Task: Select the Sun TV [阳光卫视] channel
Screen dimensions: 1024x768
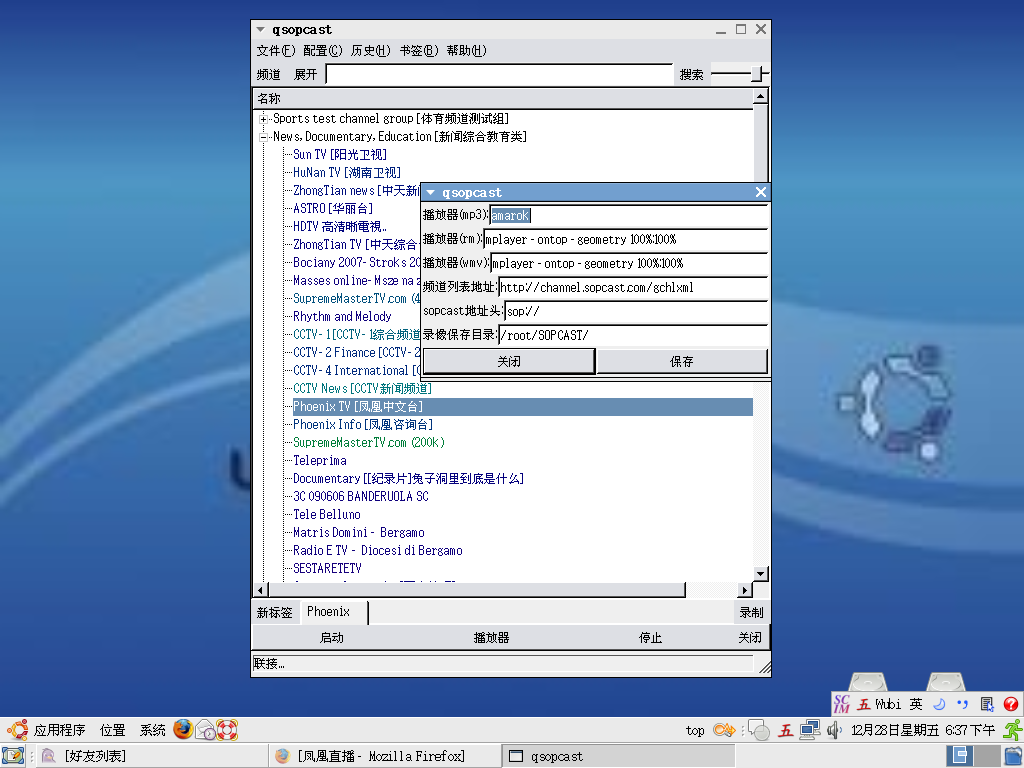Action: coord(340,155)
